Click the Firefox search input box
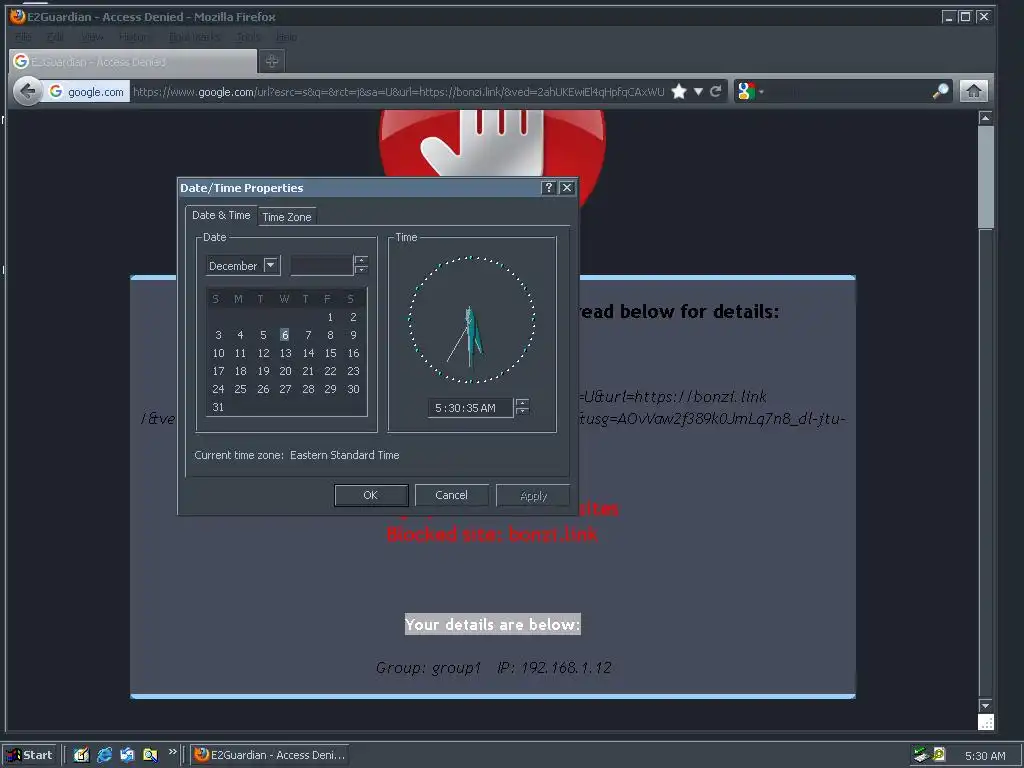The image size is (1024, 768). click(848, 91)
